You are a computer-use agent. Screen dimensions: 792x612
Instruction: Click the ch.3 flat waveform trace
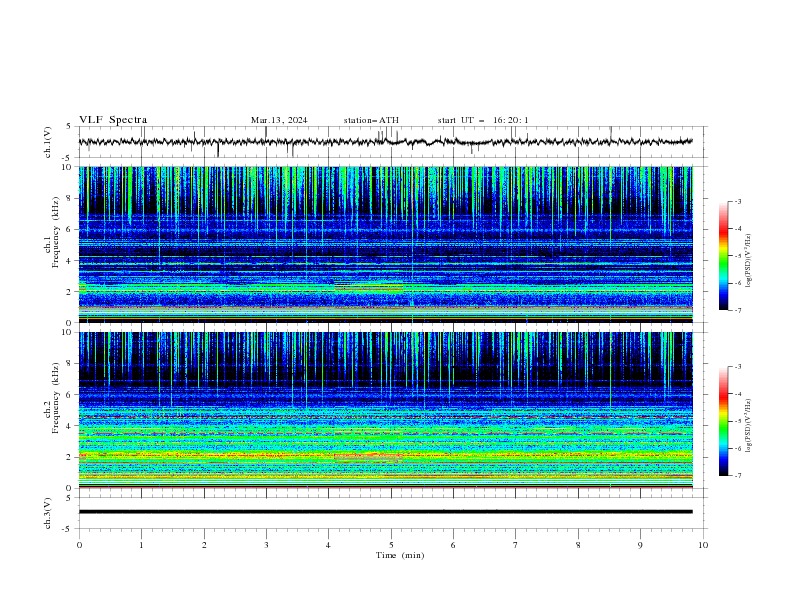tap(385, 512)
